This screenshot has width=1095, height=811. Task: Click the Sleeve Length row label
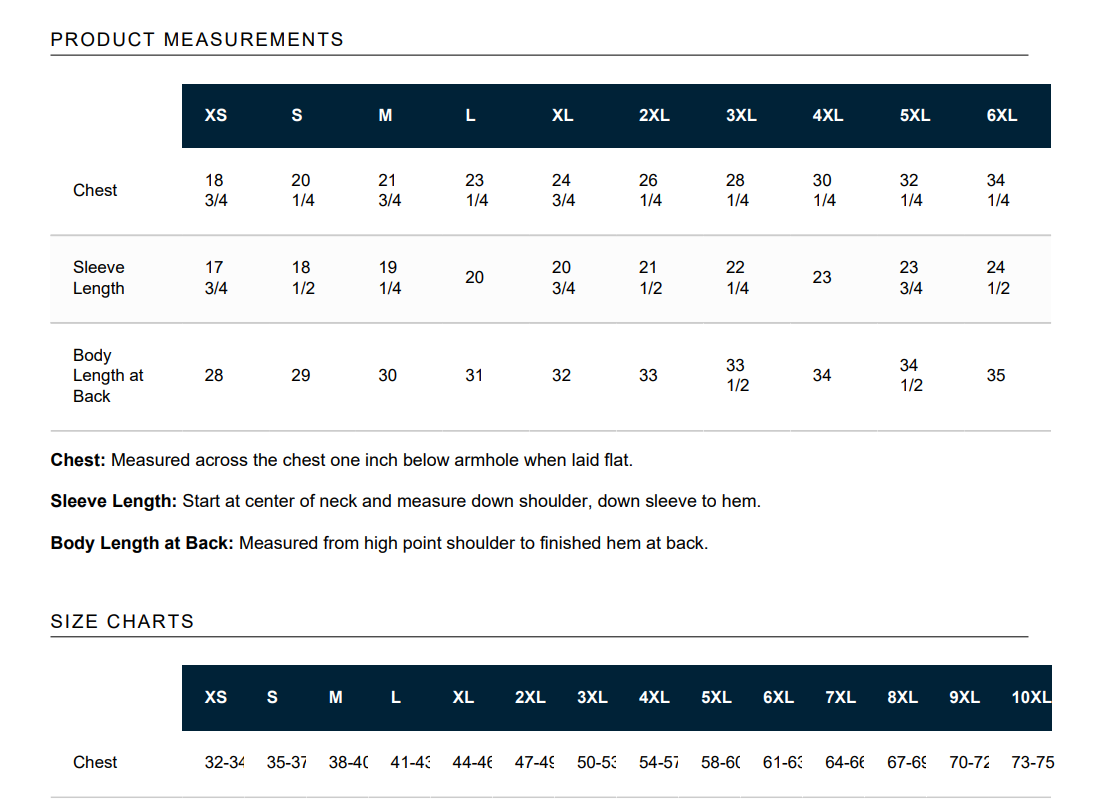click(x=99, y=278)
